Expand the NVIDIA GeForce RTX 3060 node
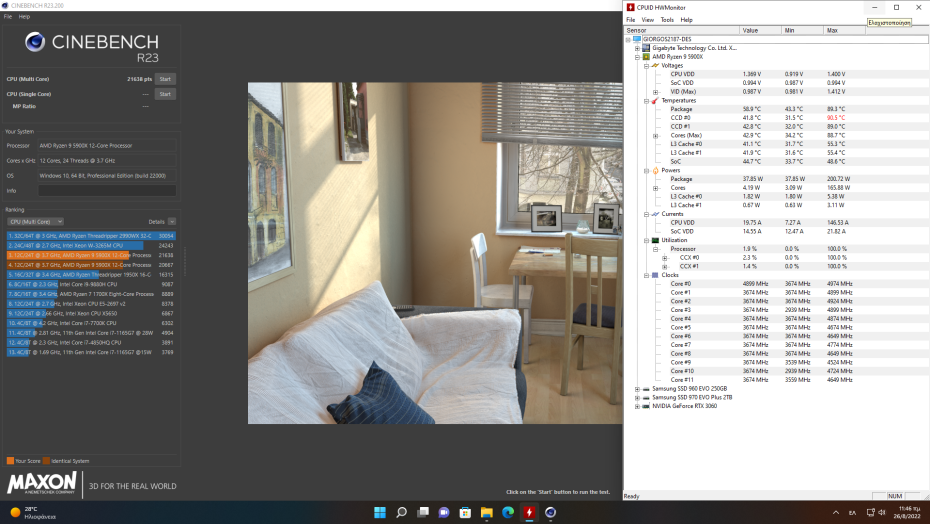The image size is (930, 524). 637,407
